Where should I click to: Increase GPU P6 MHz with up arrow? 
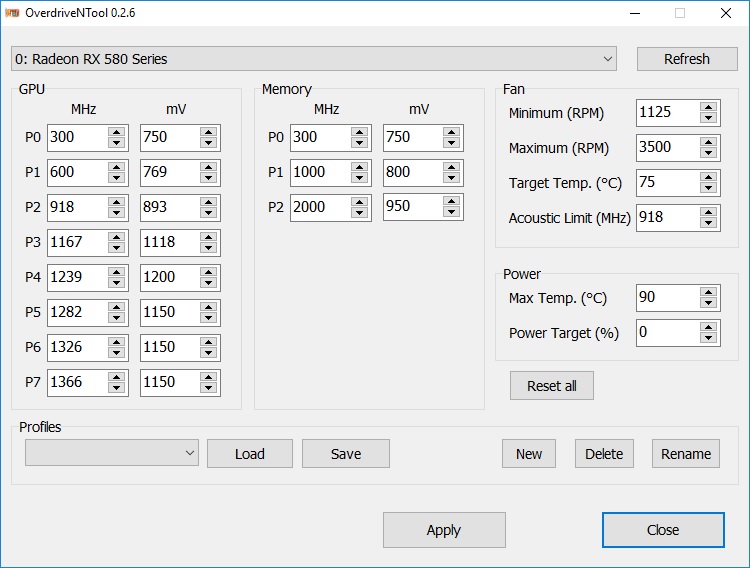click(116, 342)
